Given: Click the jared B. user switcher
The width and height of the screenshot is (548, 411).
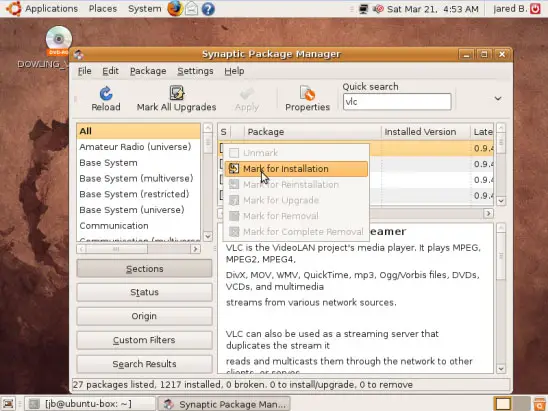Looking at the screenshot, I should tap(510, 9).
